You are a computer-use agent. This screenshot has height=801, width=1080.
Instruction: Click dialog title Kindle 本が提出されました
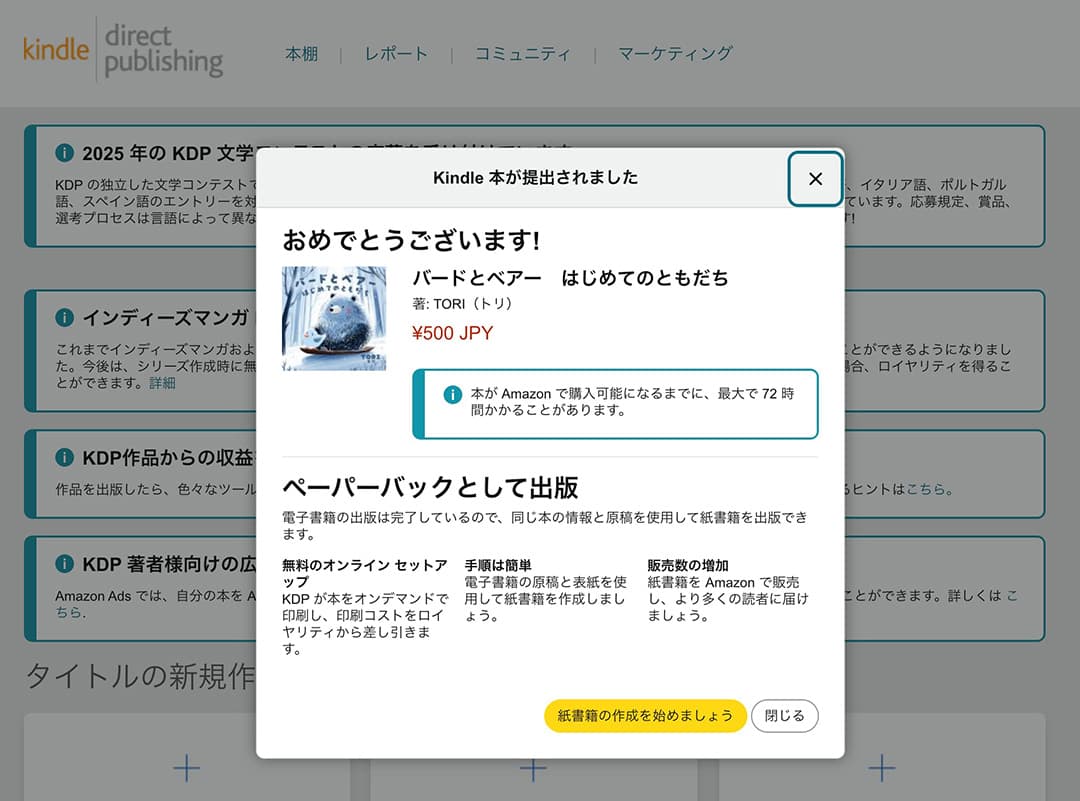(x=535, y=178)
